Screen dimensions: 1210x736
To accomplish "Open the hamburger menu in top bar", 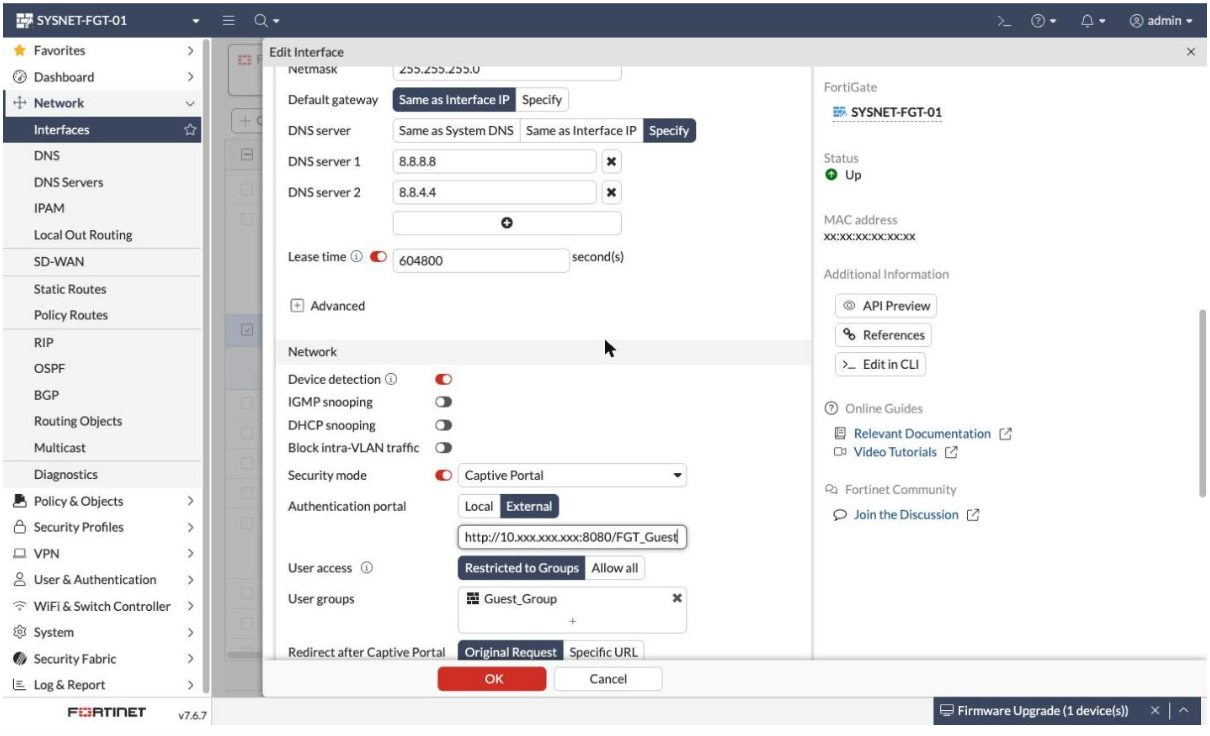I will pos(227,20).
